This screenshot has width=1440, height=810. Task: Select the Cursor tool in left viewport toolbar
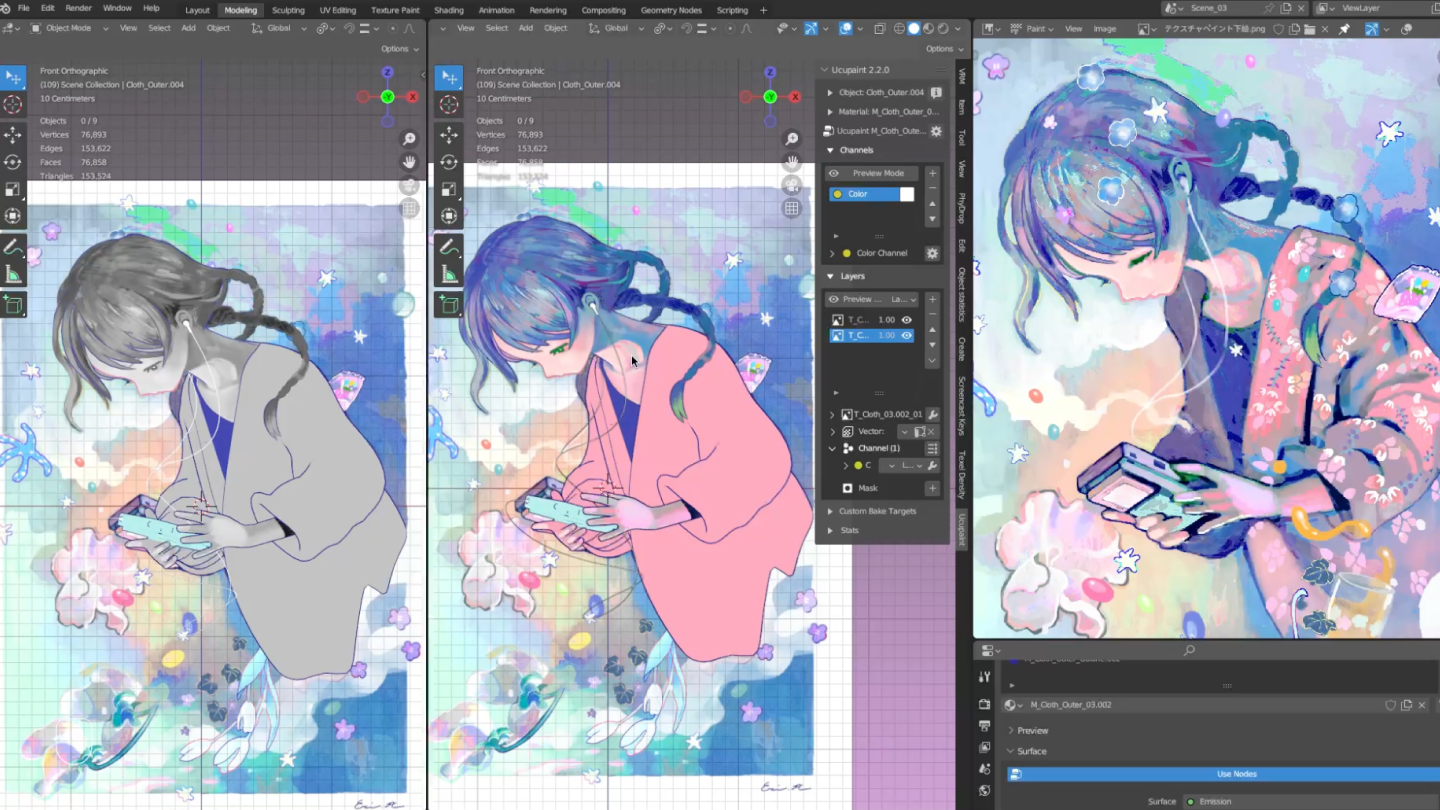pos(13,104)
